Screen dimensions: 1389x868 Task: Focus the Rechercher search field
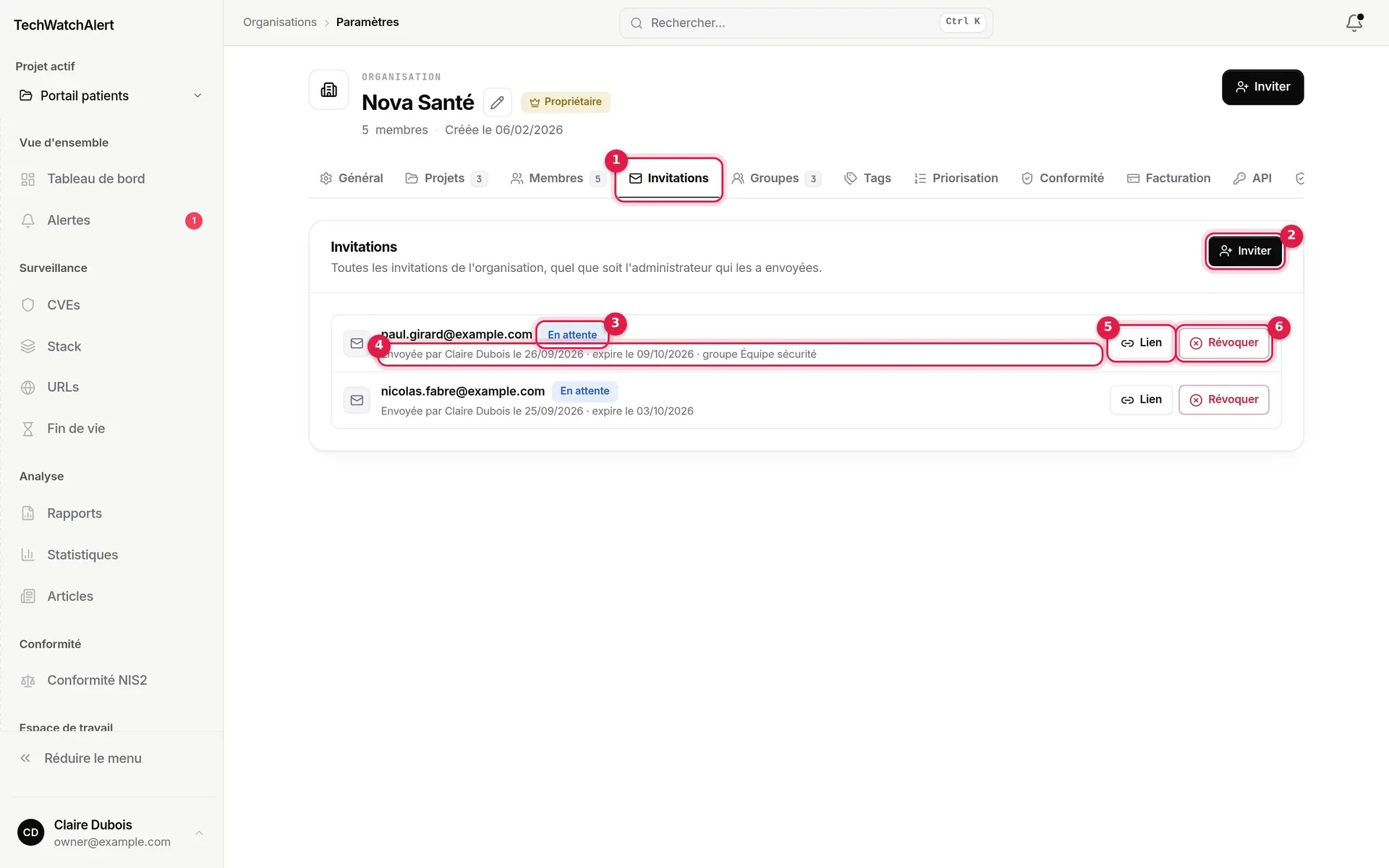pos(806,23)
